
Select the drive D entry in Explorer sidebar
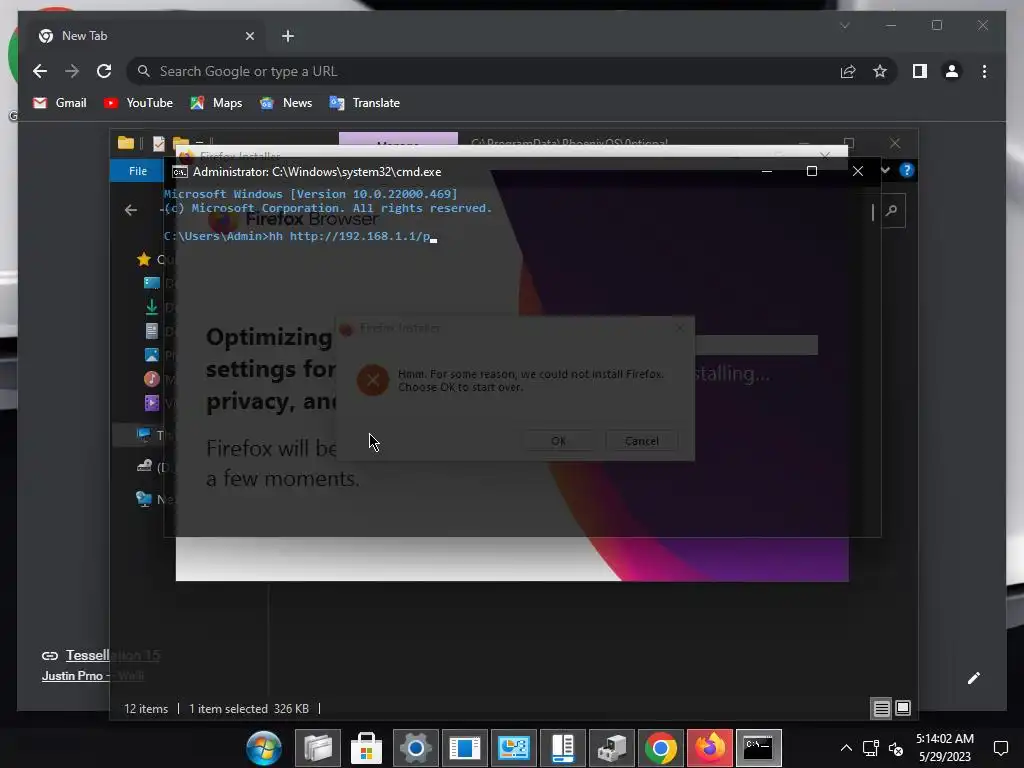[145, 466]
